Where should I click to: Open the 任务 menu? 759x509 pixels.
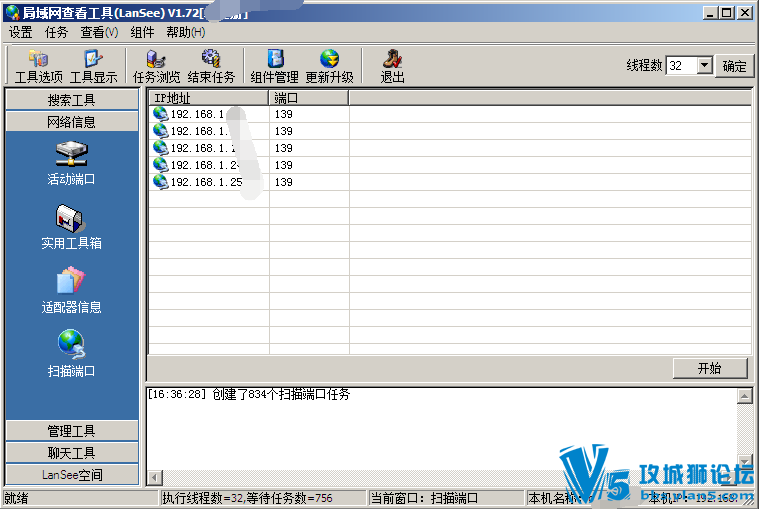(x=56, y=32)
